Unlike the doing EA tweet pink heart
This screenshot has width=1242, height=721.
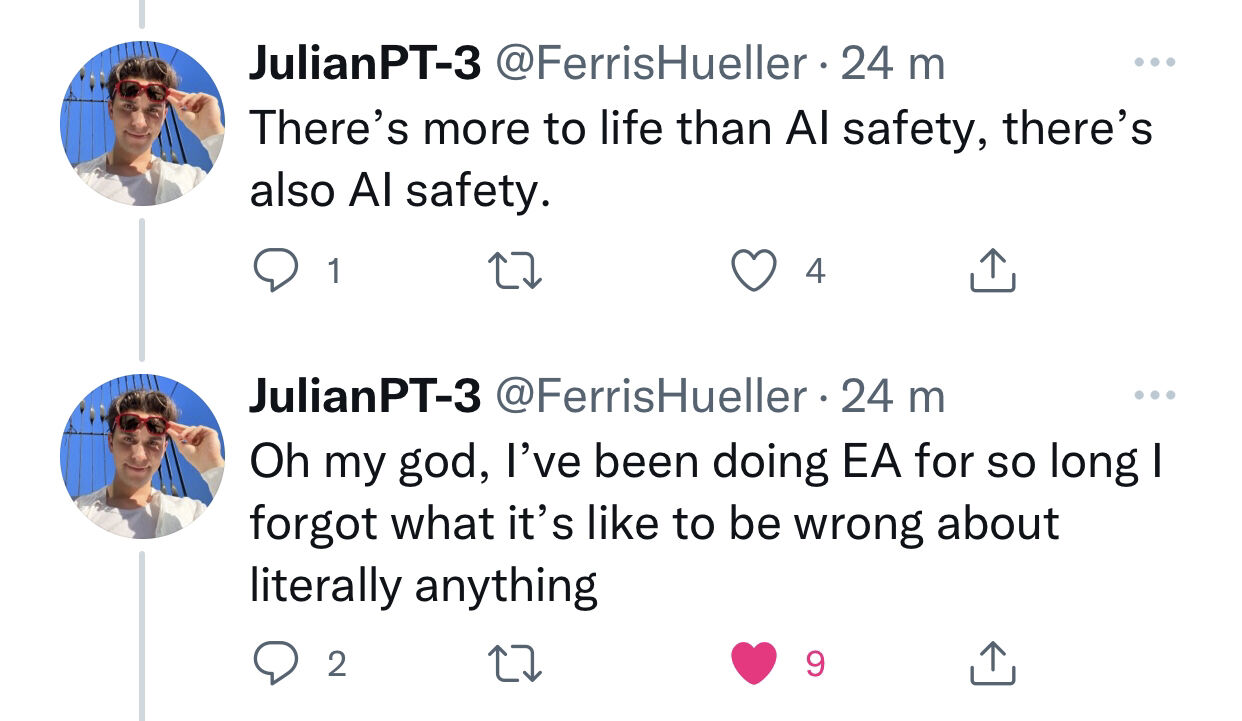(x=754, y=664)
